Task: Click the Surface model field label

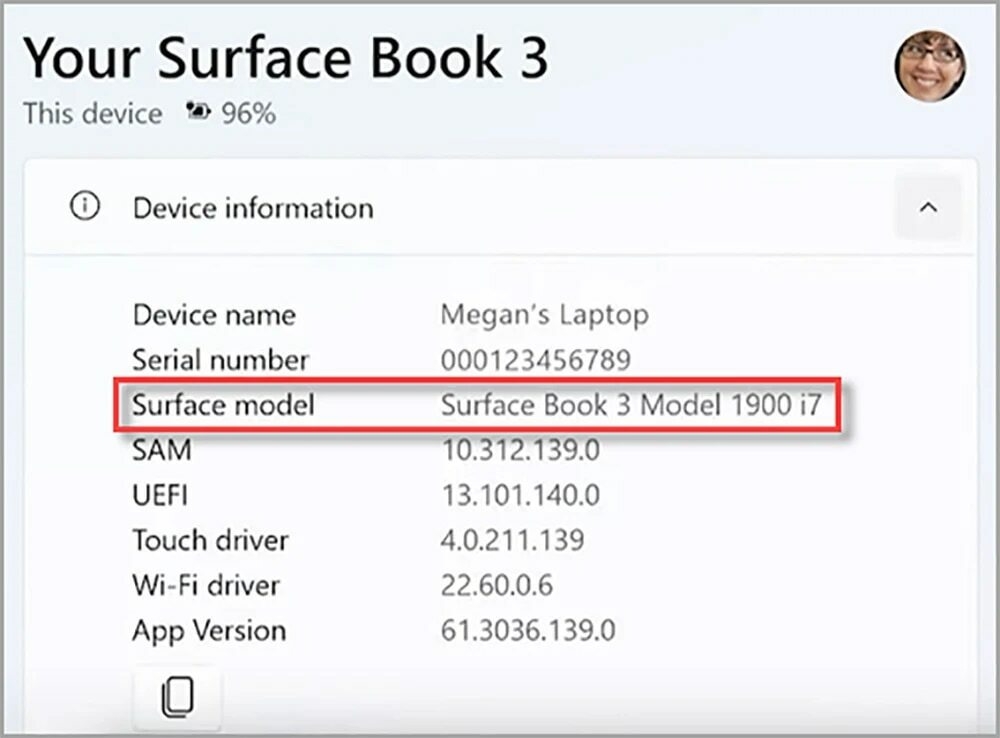Action: (x=222, y=405)
